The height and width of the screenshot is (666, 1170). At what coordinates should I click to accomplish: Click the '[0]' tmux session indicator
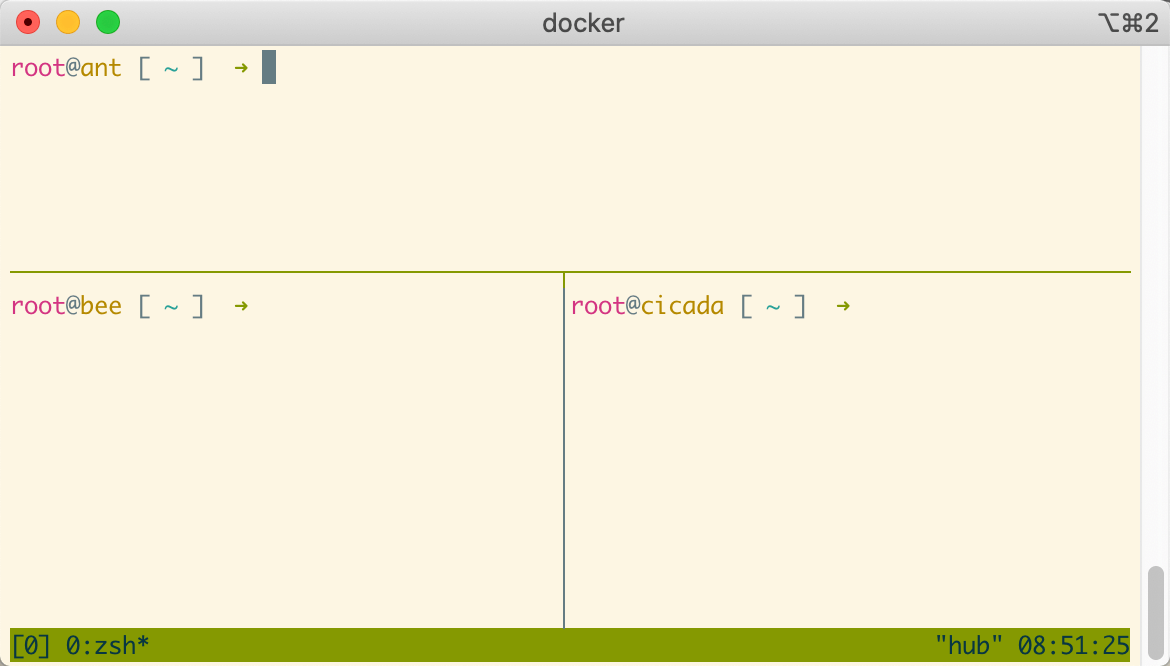tap(31, 645)
